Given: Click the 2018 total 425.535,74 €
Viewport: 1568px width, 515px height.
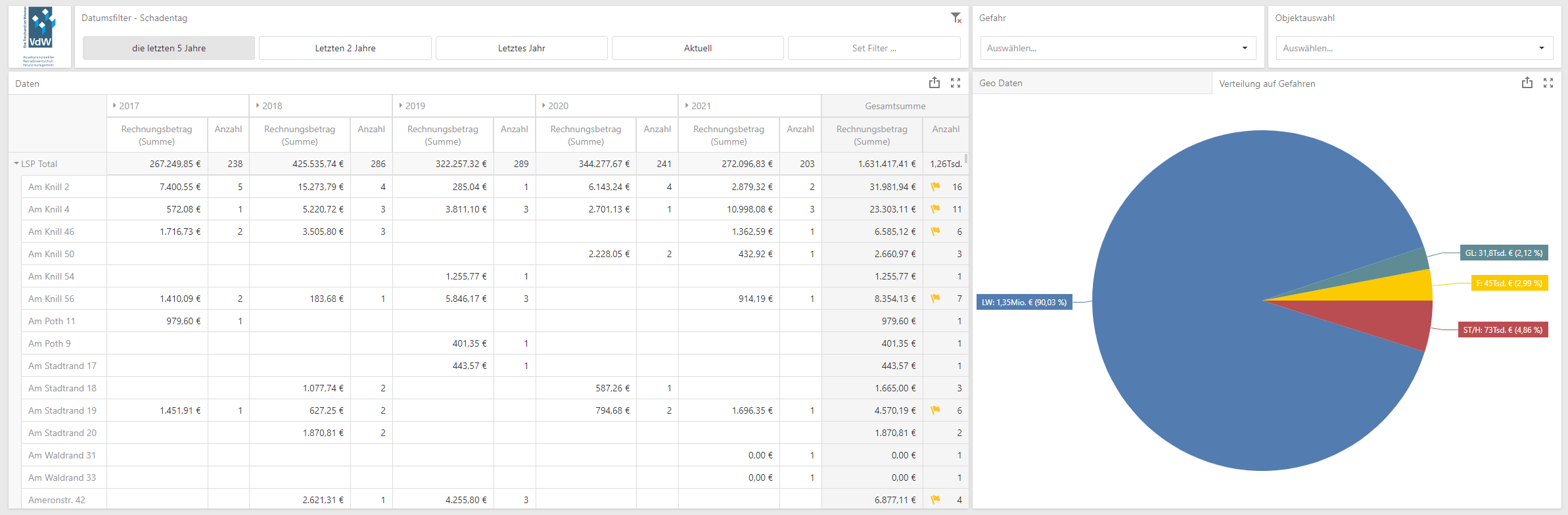Looking at the screenshot, I should click(318, 164).
